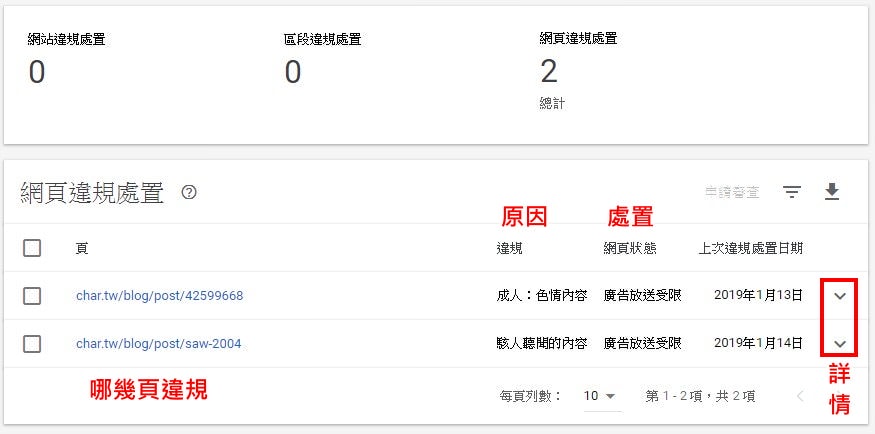Select the 網頁違規處置 summary showing 2
The image size is (875, 434).
(549, 72)
